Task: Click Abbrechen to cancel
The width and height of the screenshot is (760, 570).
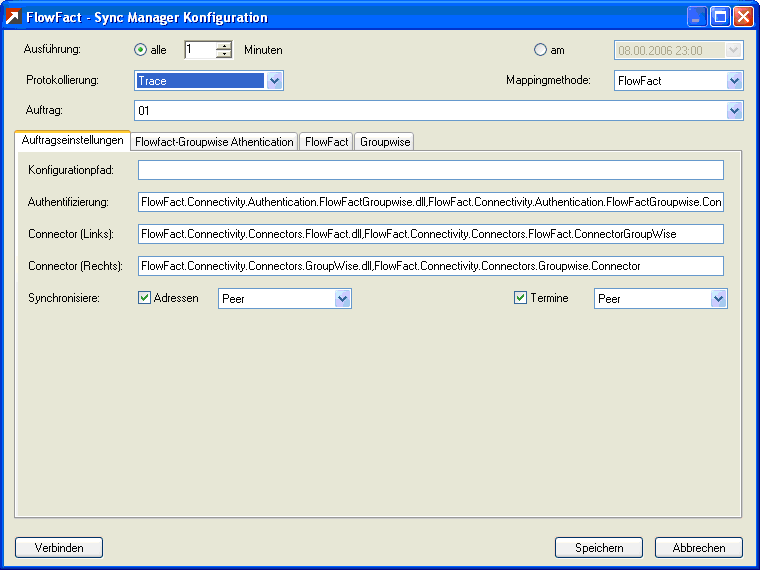Action: [698, 547]
